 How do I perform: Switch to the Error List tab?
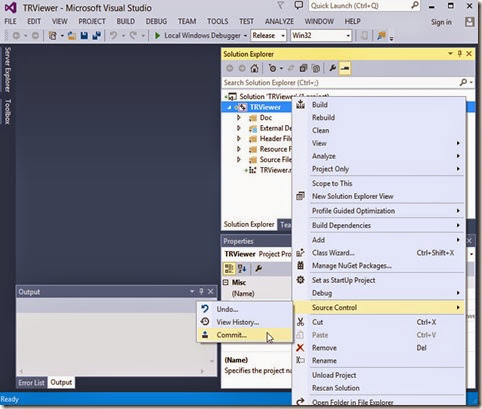point(32,383)
